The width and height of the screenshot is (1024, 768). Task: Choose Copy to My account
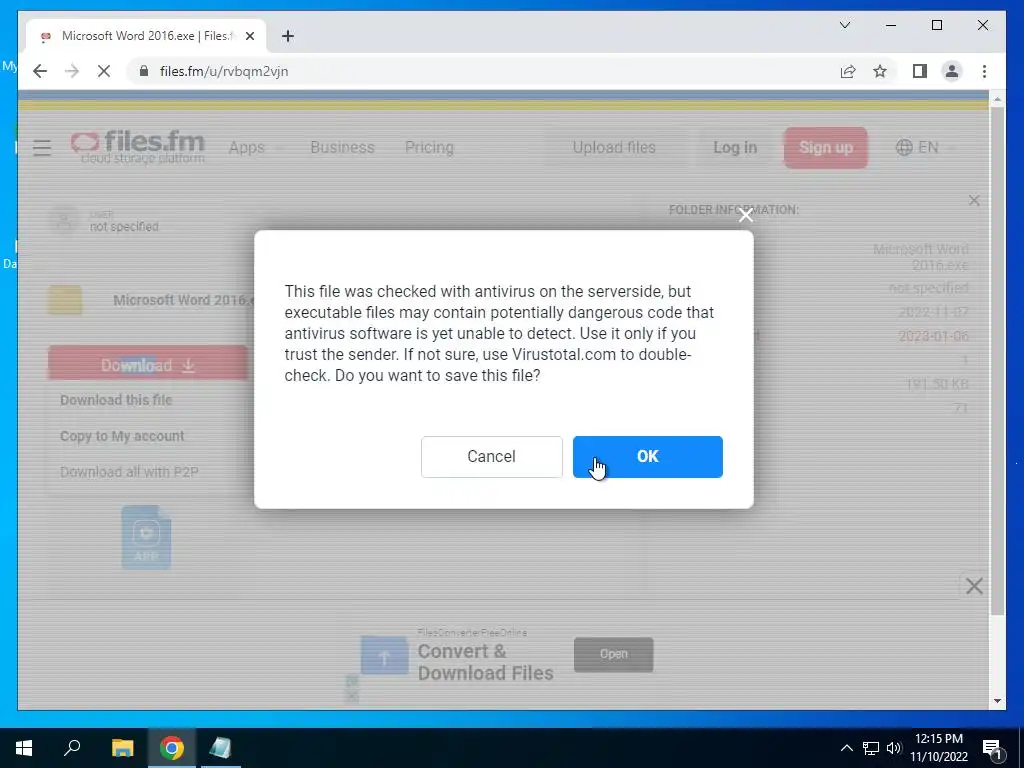[x=122, y=436]
